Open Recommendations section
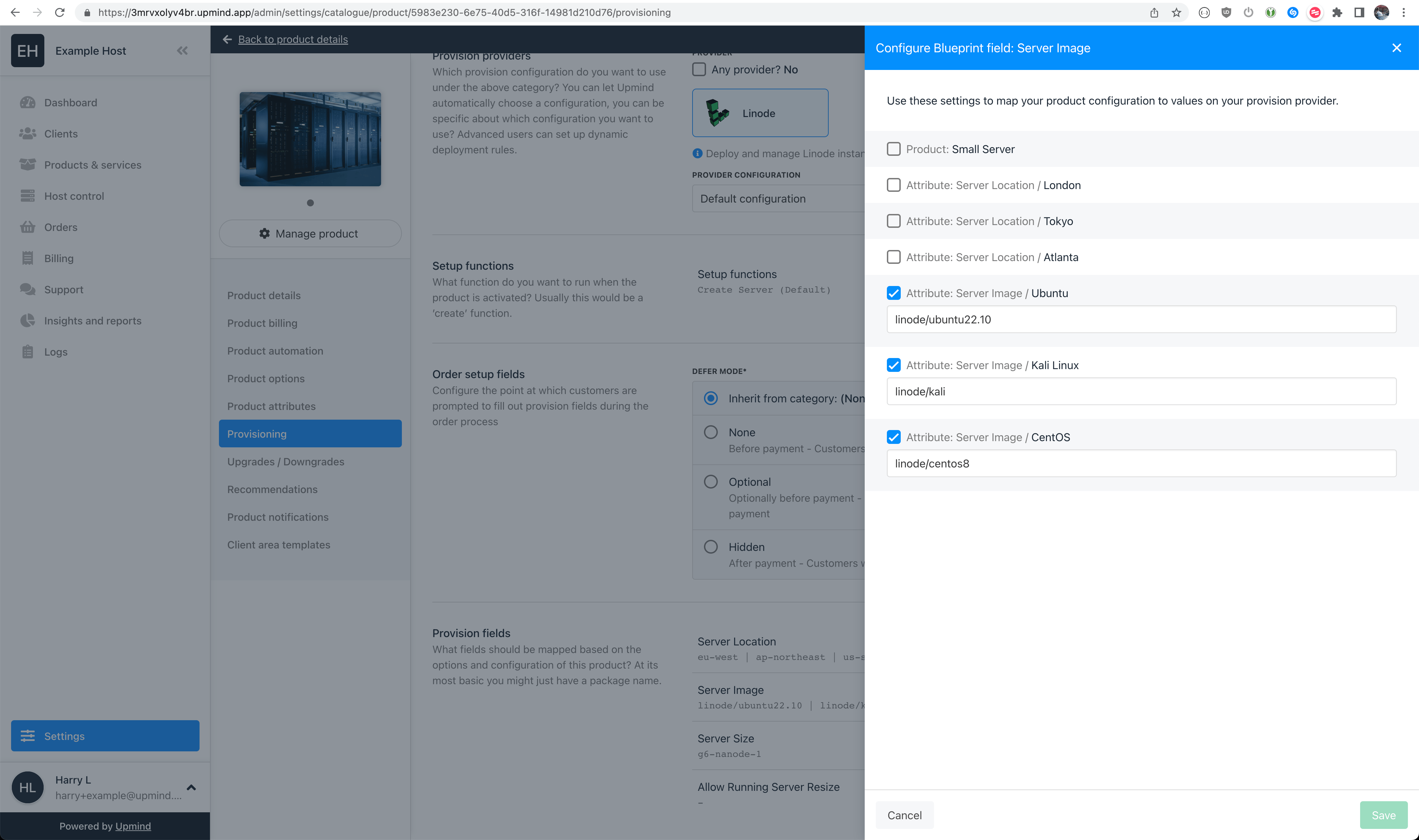Screen dimensions: 1419x840 pyautogui.click(x=272, y=490)
